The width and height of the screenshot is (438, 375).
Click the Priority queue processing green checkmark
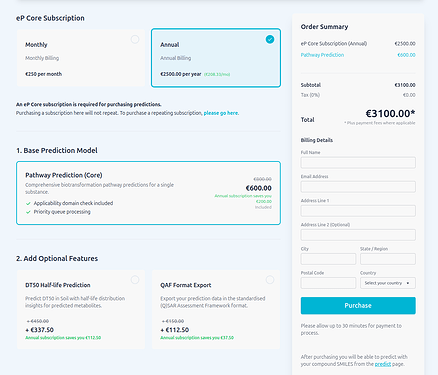pyautogui.click(x=28, y=212)
